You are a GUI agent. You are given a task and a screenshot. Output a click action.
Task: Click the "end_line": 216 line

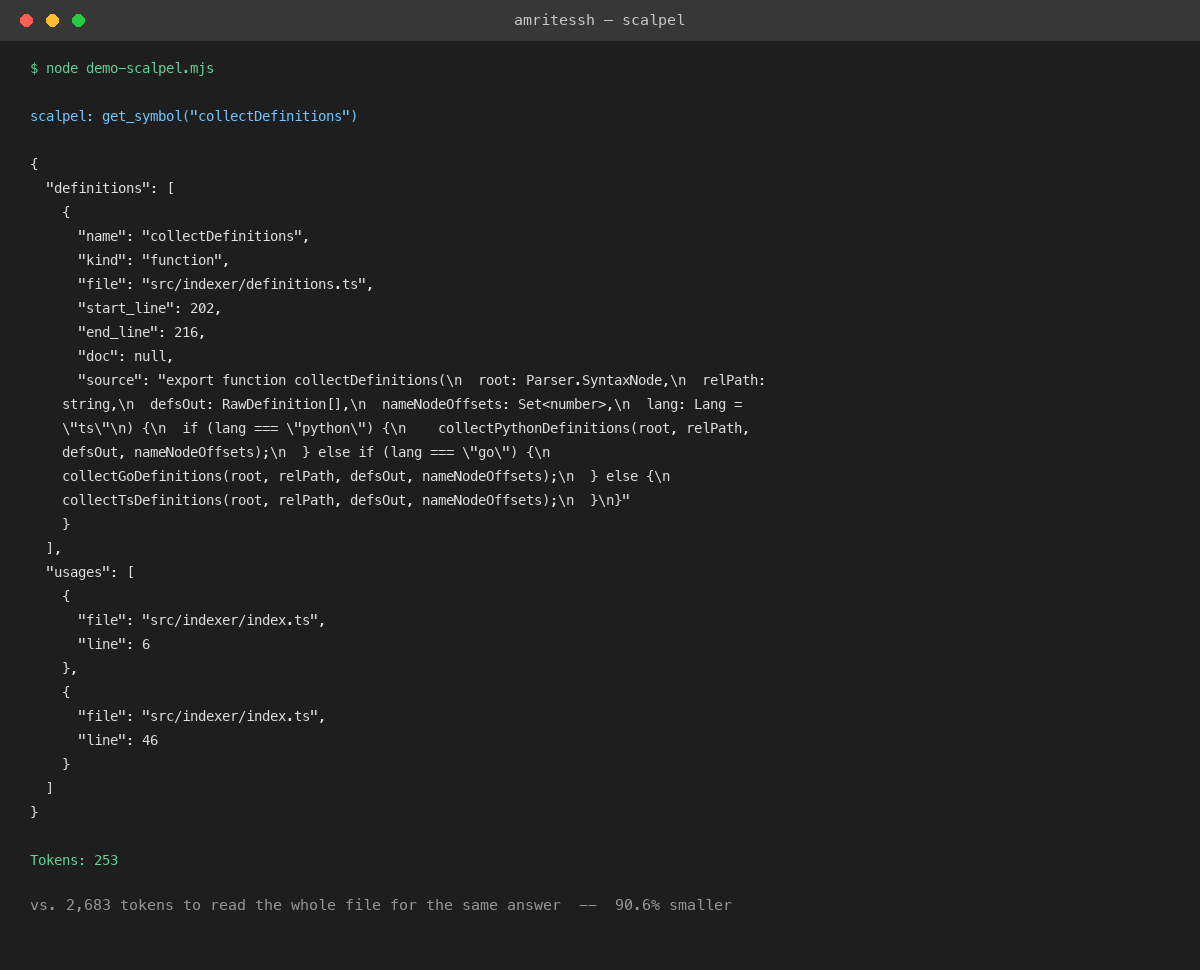[x=142, y=332]
